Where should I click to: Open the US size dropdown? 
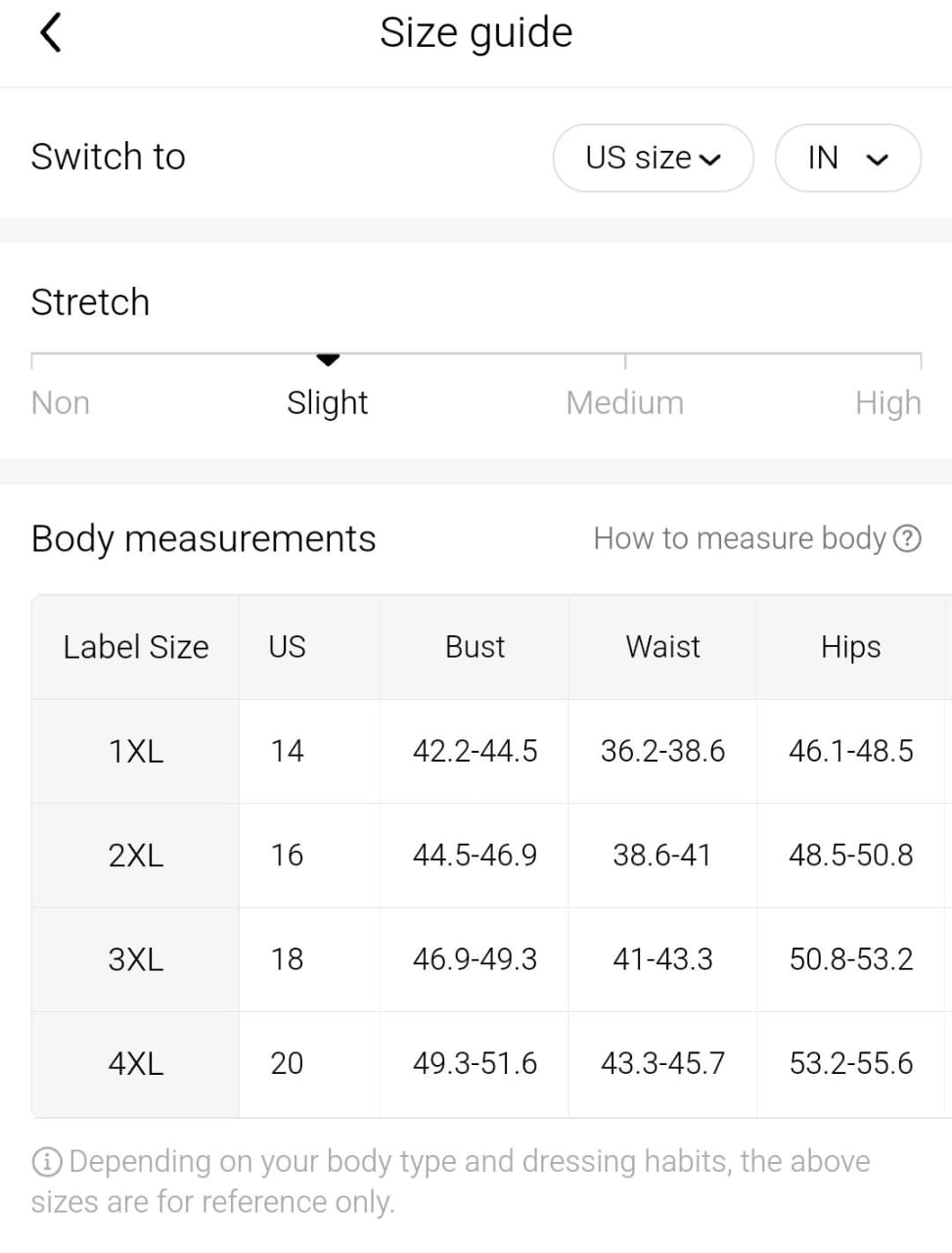(653, 158)
